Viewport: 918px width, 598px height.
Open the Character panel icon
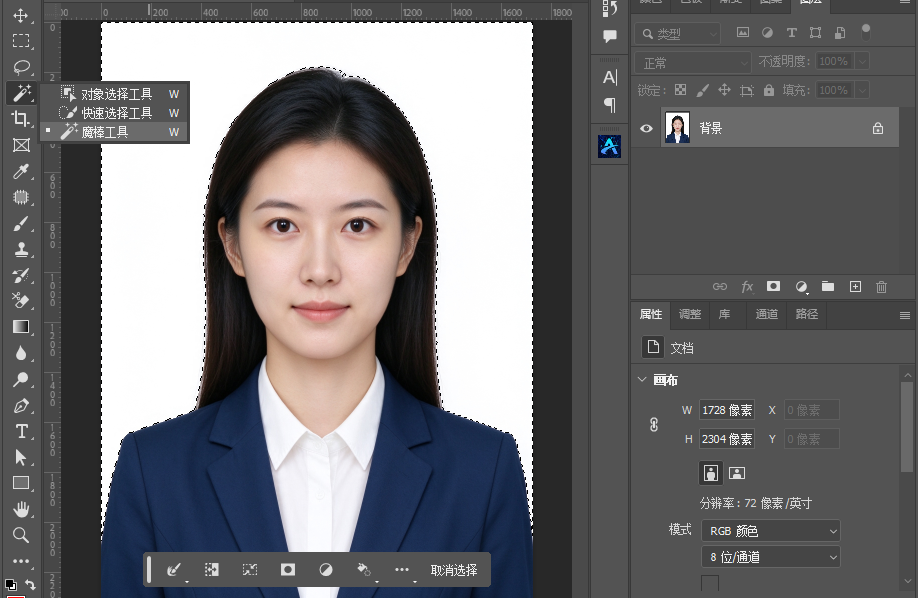pos(609,77)
